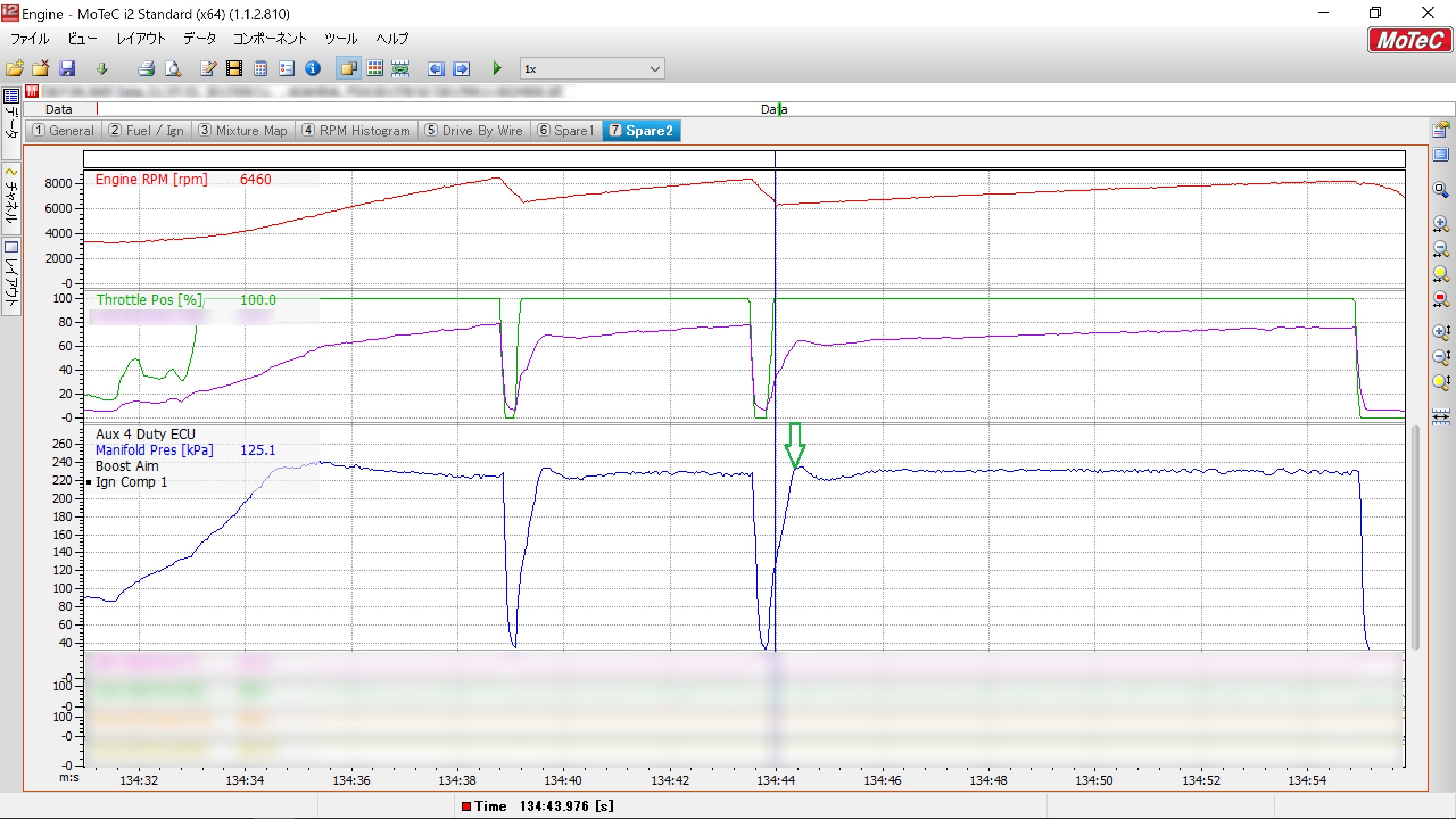This screenshot has width=1456, height=819.
Task: Open the コンポーネント menu
Action: pyautogui.click(x=270, y=39)
